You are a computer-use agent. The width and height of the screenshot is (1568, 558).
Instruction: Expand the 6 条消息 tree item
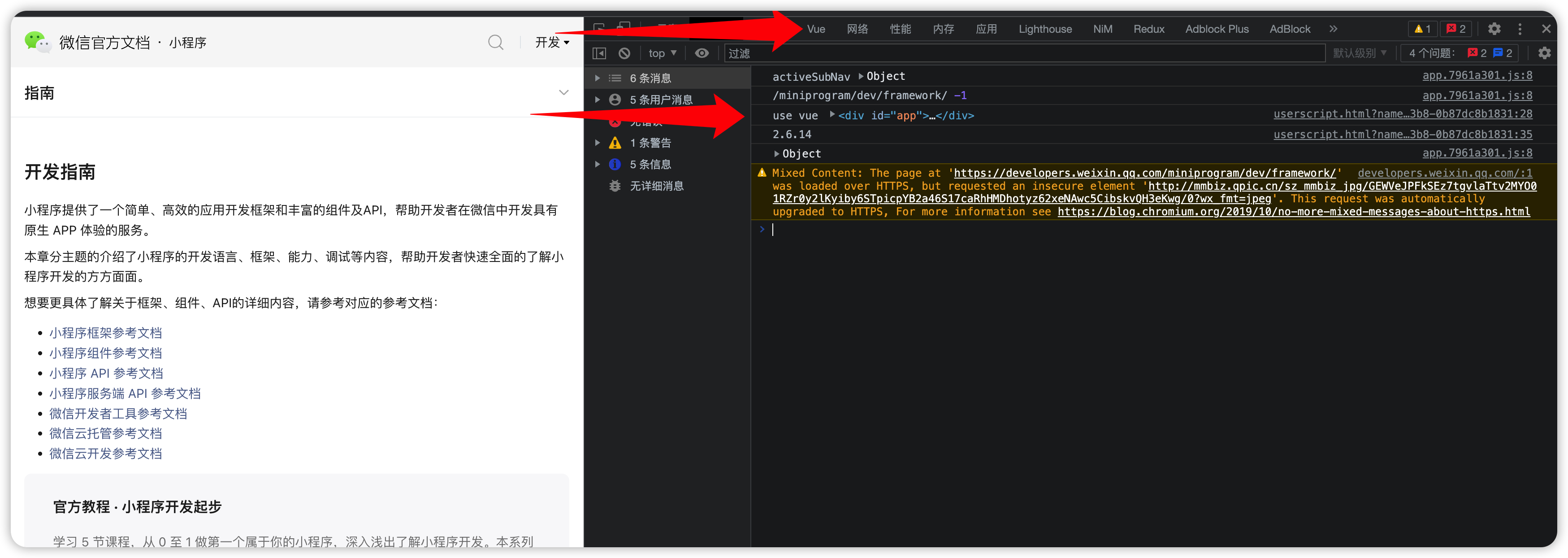tap(597, 78)
